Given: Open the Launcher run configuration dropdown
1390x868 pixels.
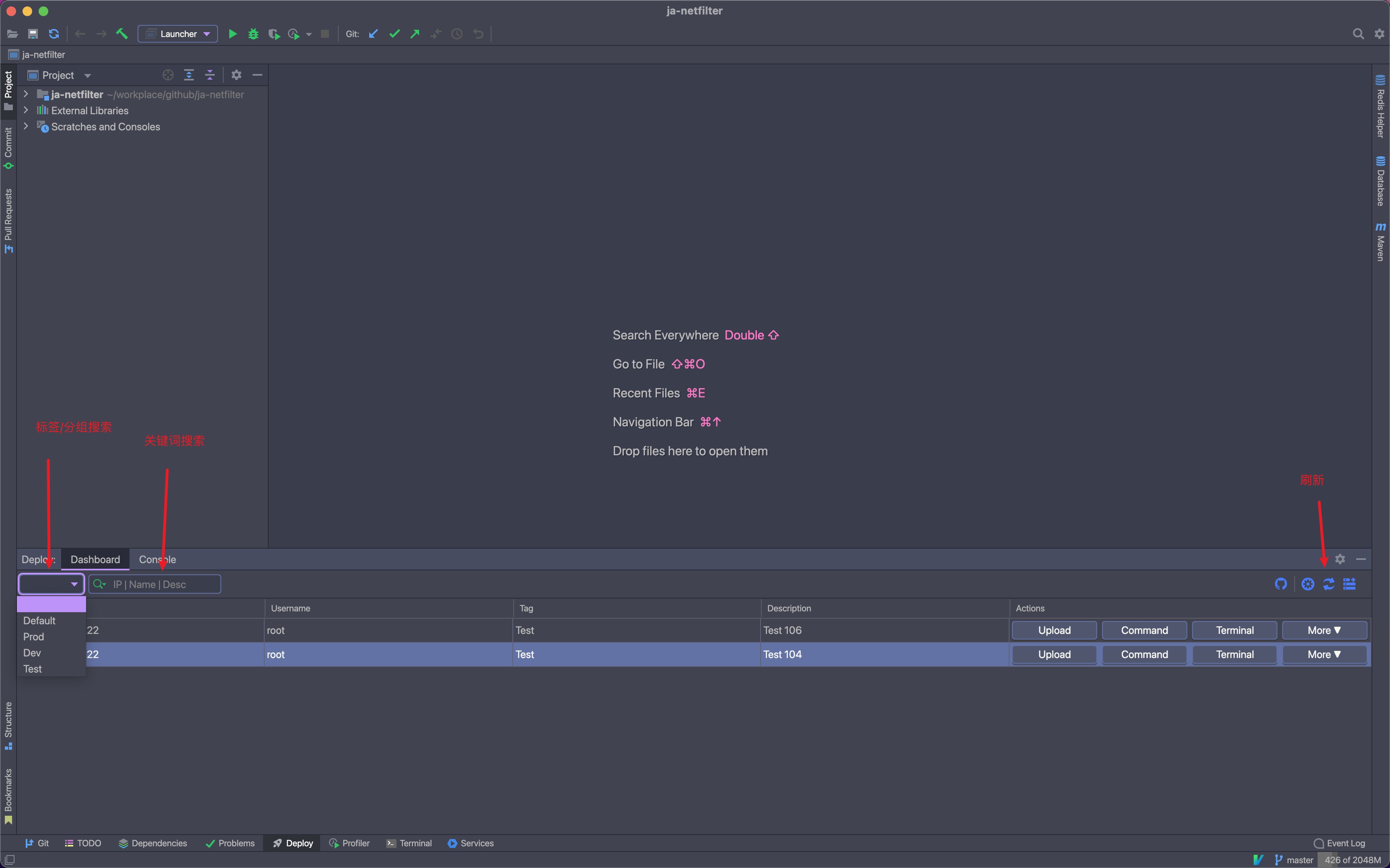Looking at the screenshot, I should coord(178,34).
